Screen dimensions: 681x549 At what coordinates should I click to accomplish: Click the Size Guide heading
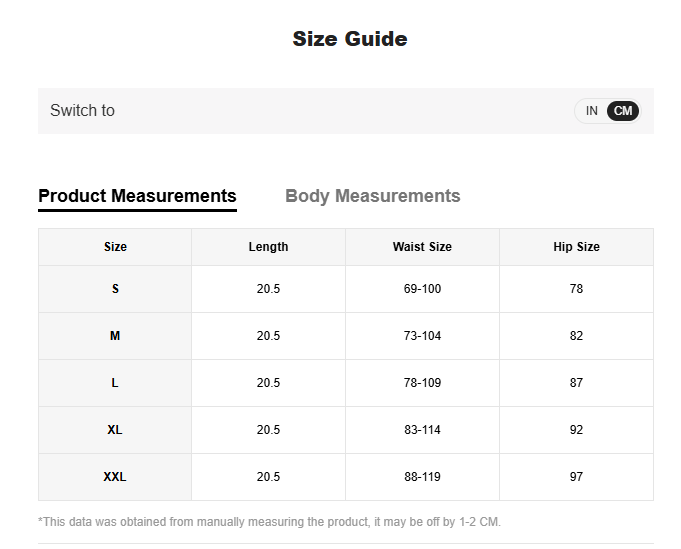[x=349, y=39]
